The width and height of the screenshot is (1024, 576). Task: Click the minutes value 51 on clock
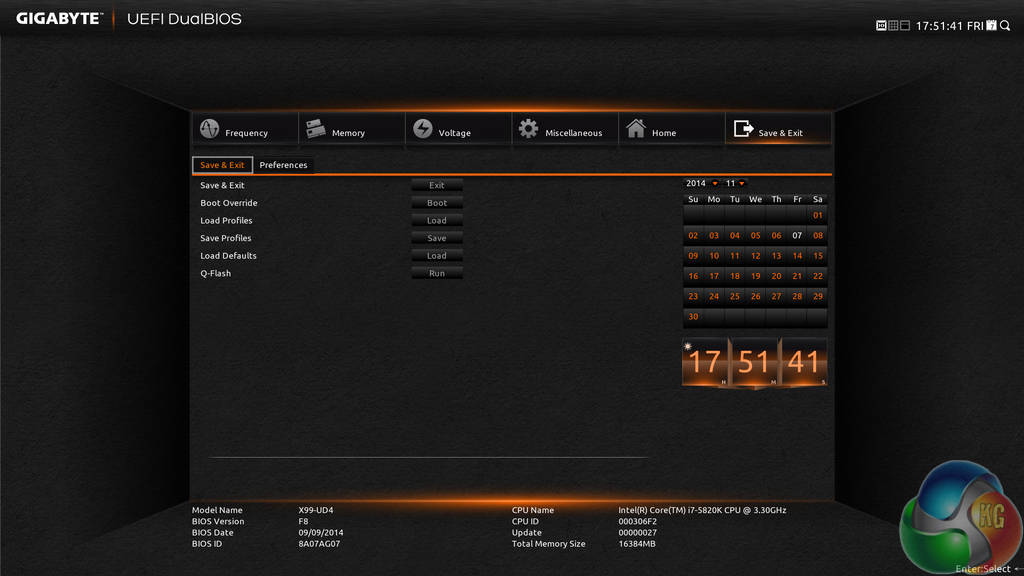754,362
